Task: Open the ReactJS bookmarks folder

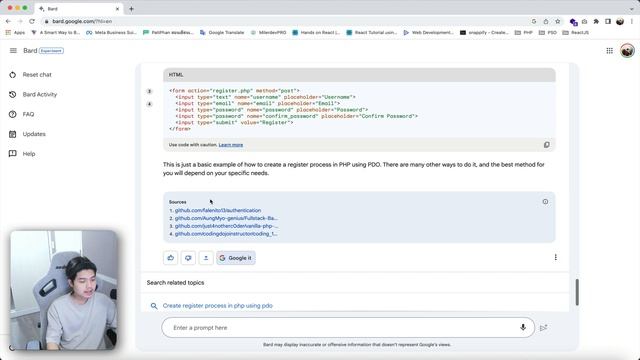Action: (x=576, y=32)
